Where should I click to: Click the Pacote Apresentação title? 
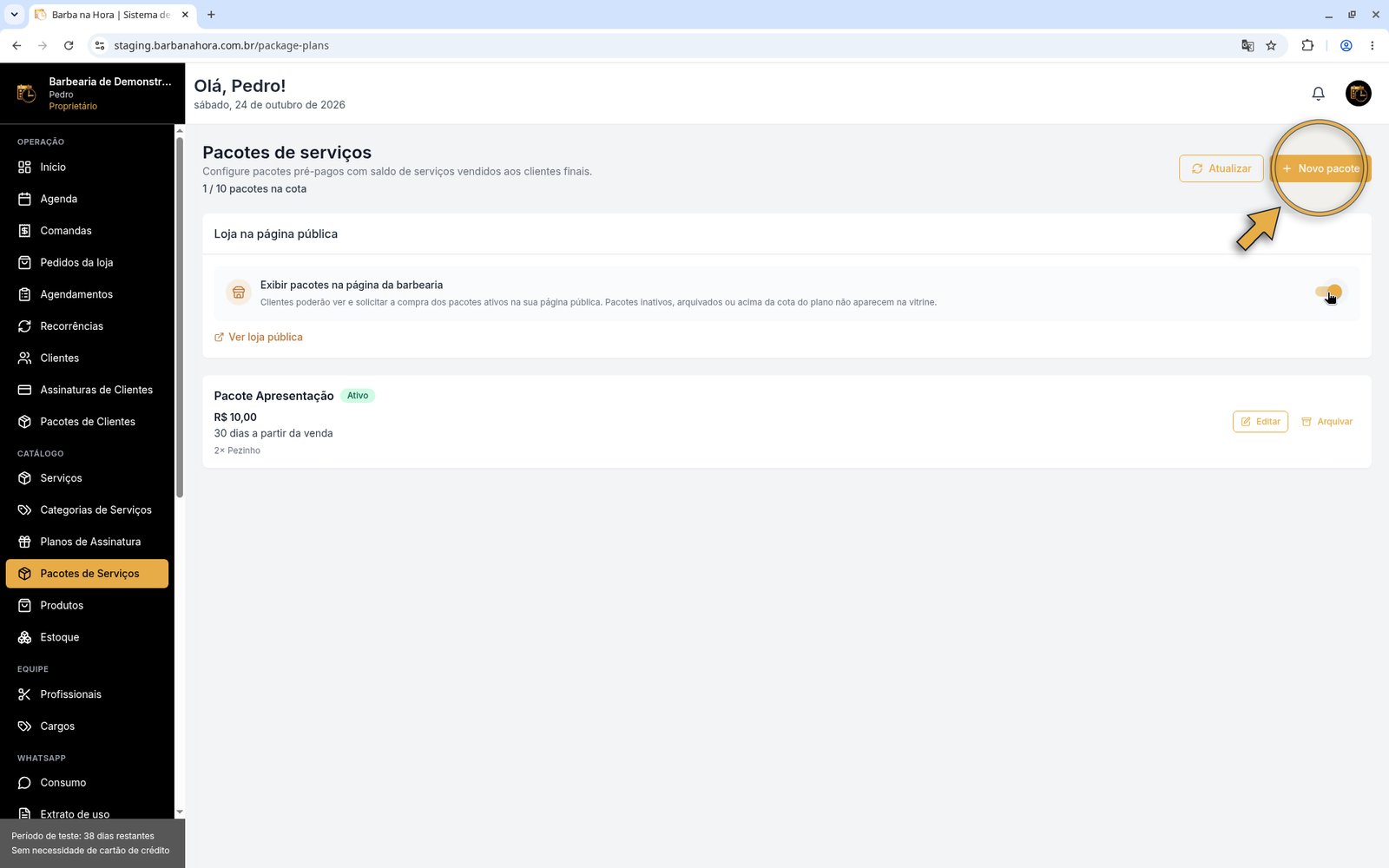273,396
